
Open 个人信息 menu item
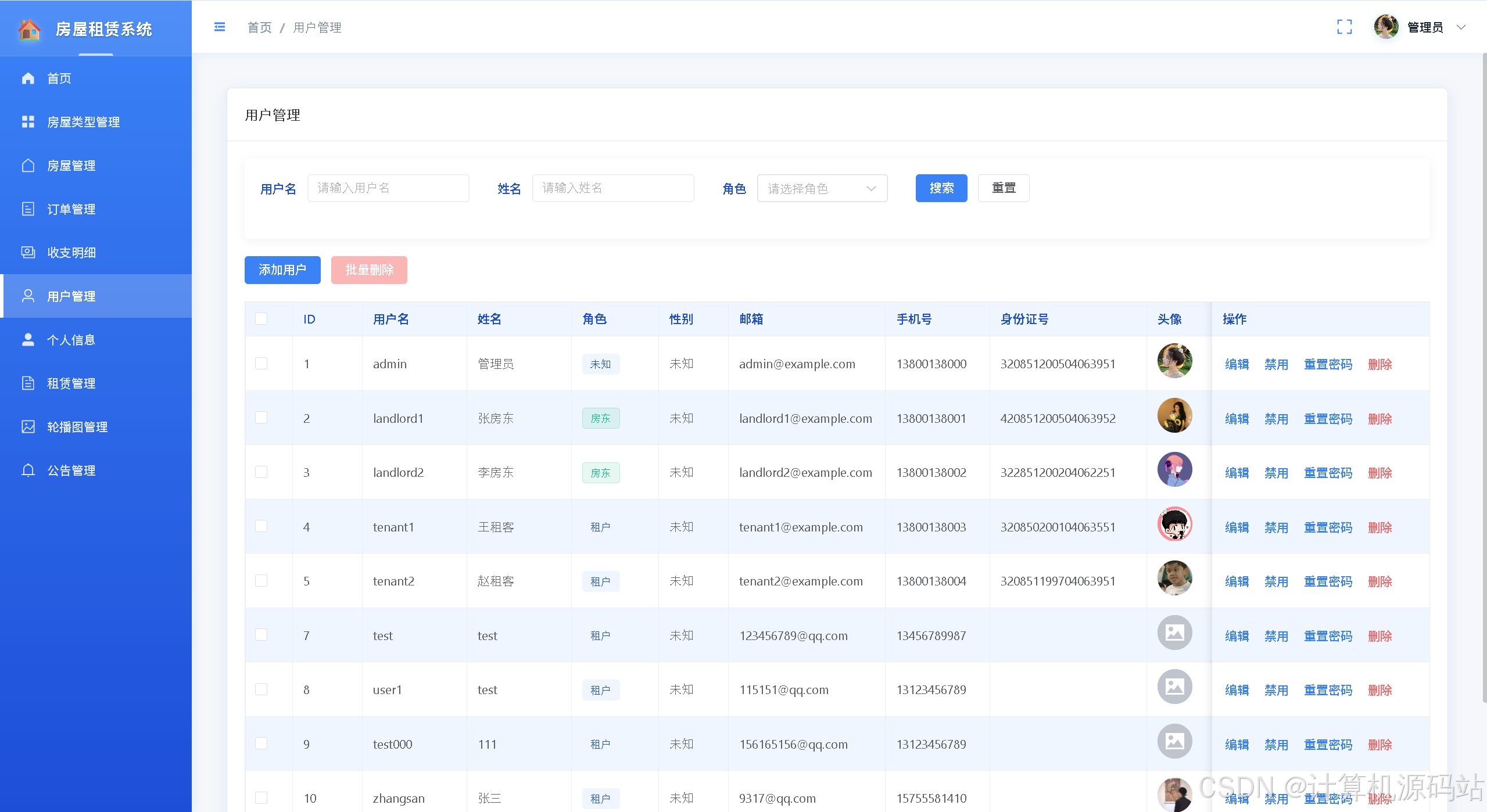pos(71,340)
